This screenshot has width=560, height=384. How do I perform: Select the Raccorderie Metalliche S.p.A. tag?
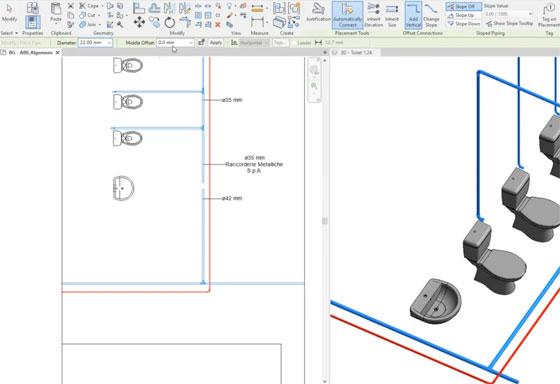pyautogui.click(x=254, y=164)
